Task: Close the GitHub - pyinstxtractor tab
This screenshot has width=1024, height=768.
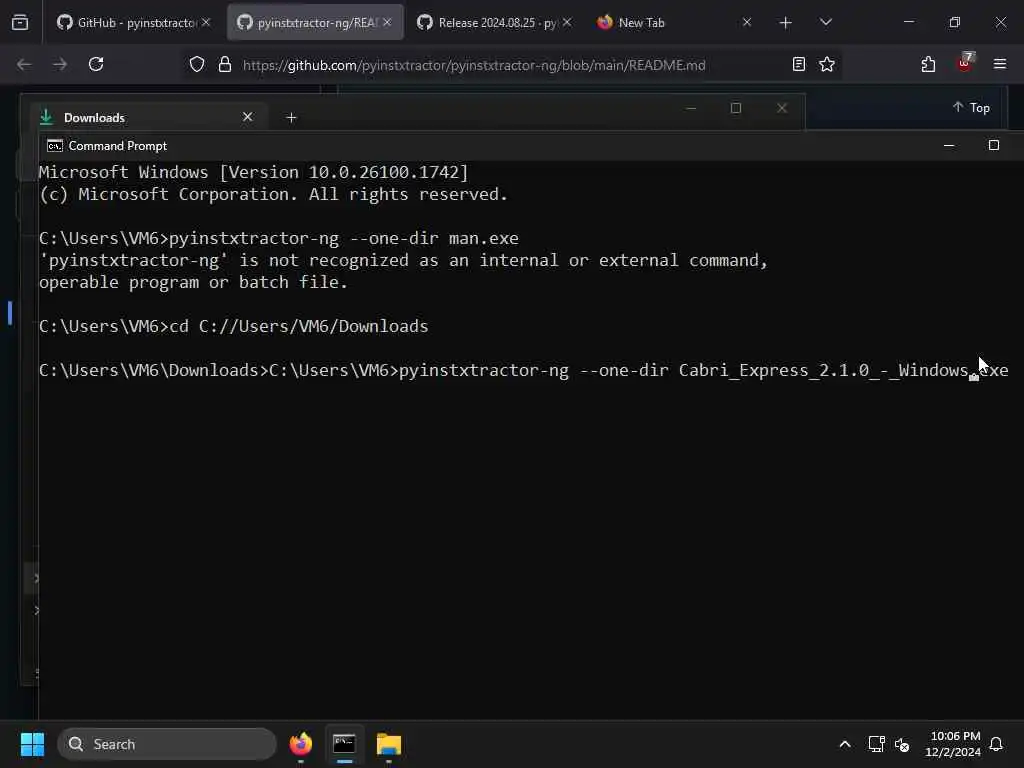Action: coord(206,22)
